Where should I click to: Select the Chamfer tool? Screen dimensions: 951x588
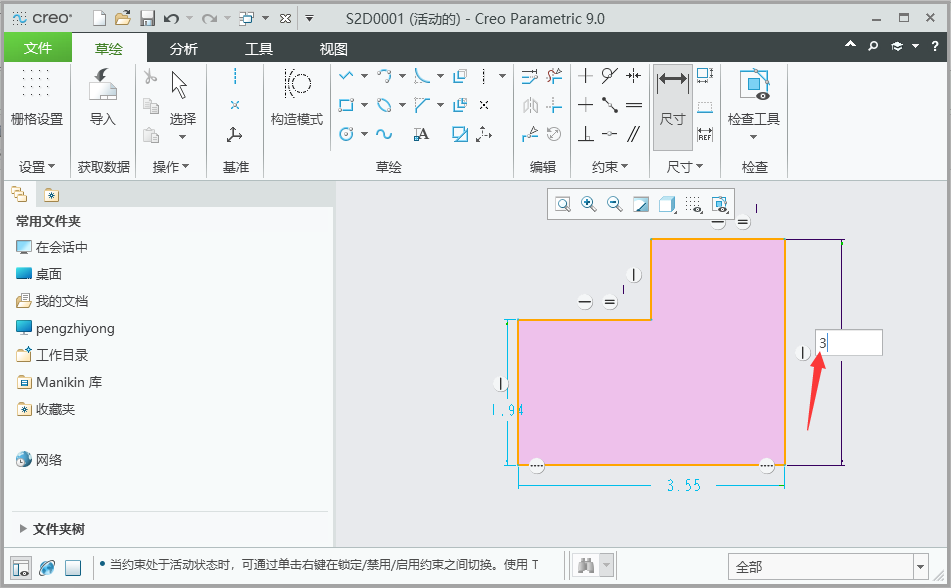coord(422,105)
